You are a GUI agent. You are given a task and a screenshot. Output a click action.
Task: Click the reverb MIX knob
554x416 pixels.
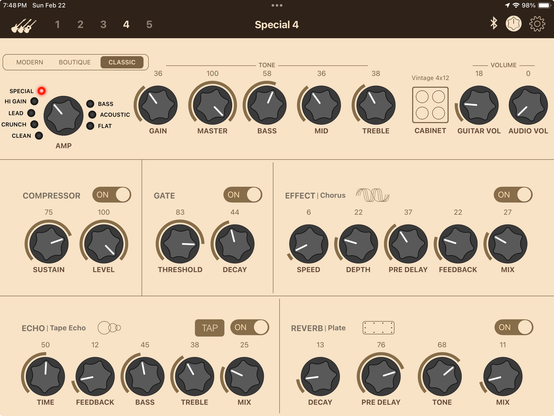point(503,376)
